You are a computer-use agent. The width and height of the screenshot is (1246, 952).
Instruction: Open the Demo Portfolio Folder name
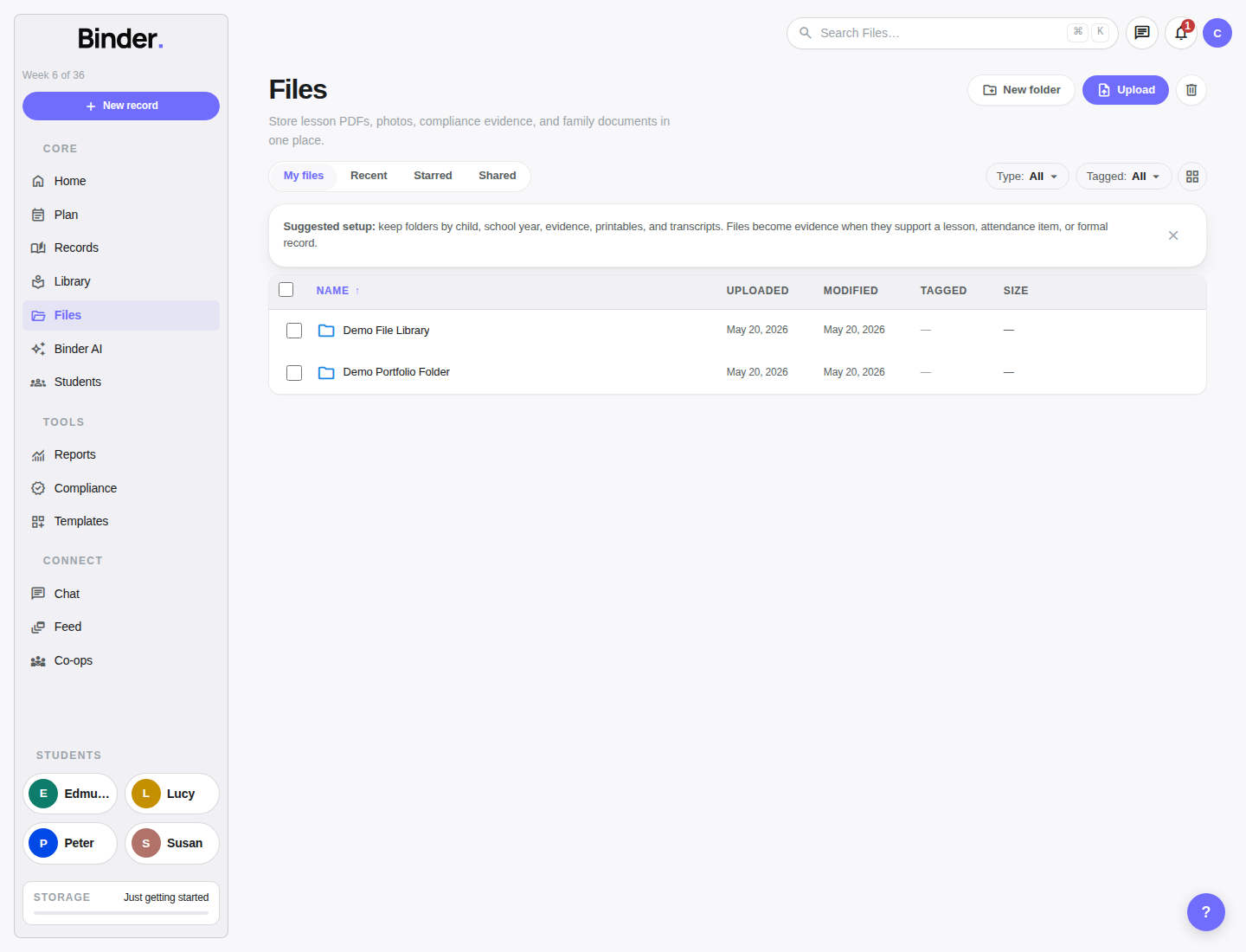pyautogui.click(x=396, y=372)
